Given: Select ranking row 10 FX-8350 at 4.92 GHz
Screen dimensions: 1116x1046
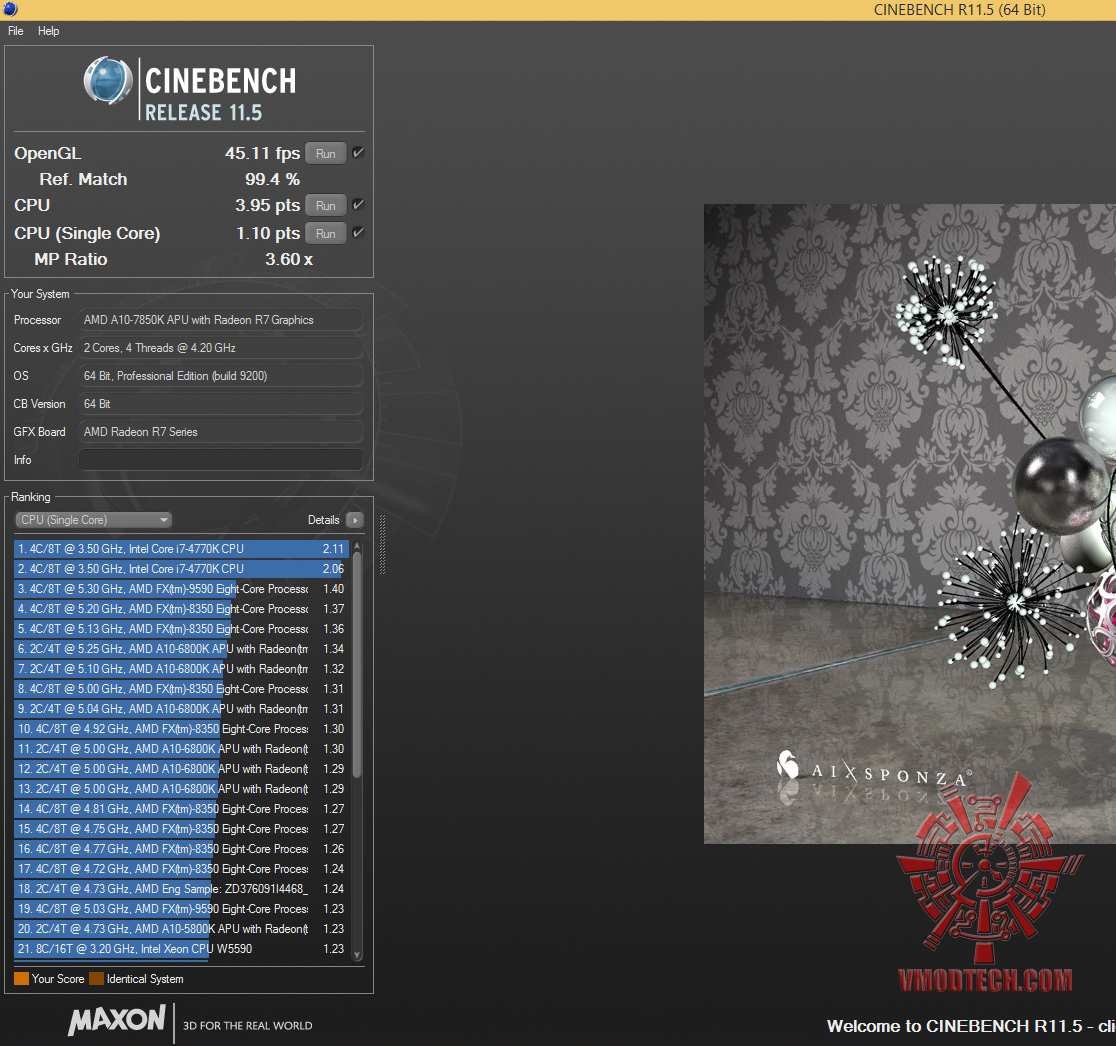Looking at the screenshot, I should (181, 729).
